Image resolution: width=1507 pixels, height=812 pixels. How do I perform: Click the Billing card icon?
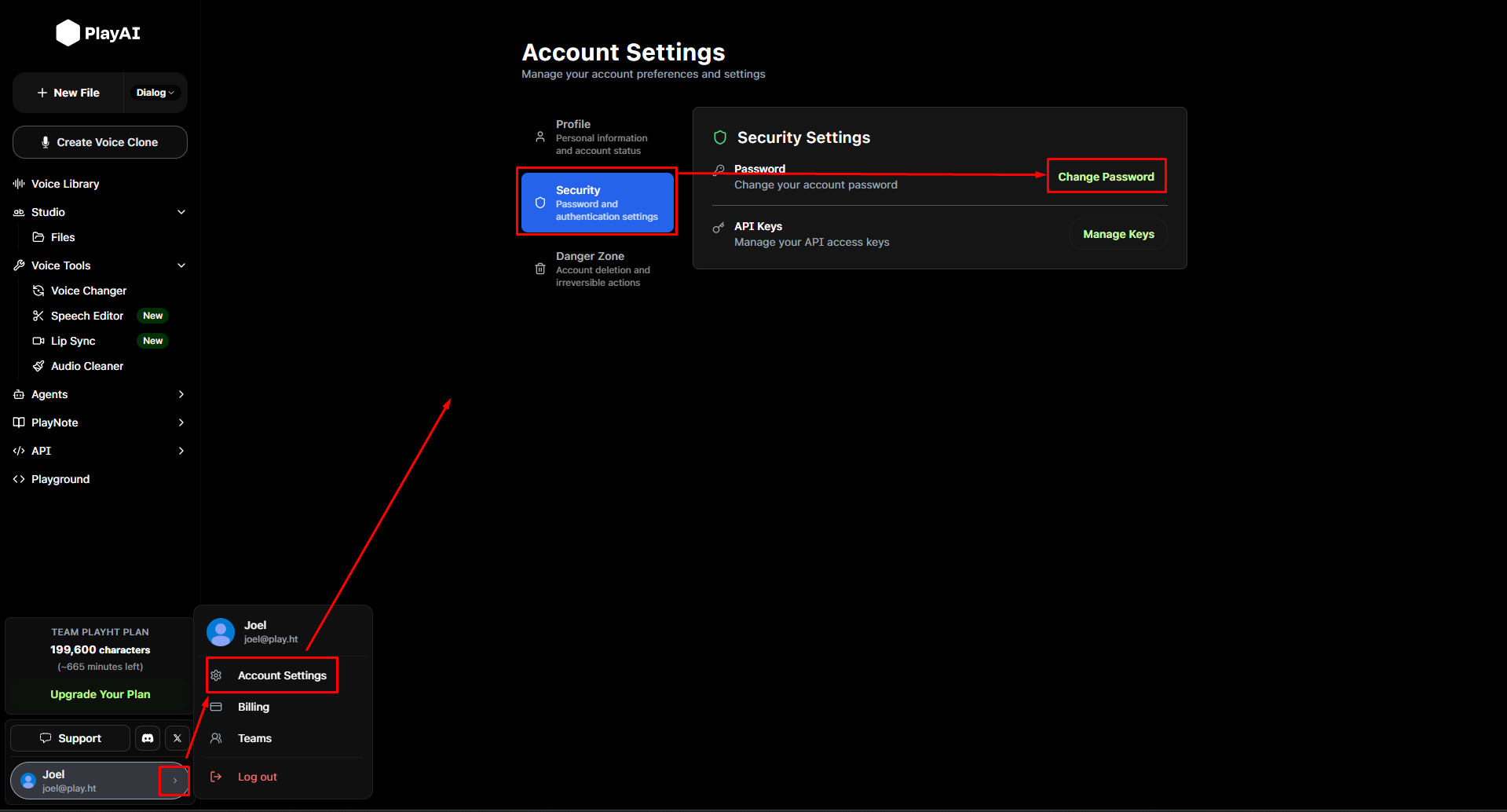216,707
